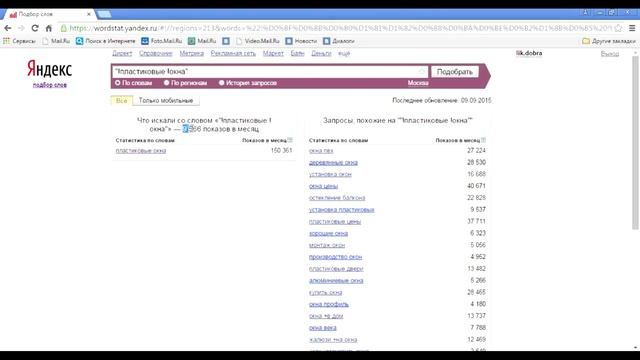Screen dimensions: 640x360
Task: Change region via the Москва link
Action: [x=418, y=83]
